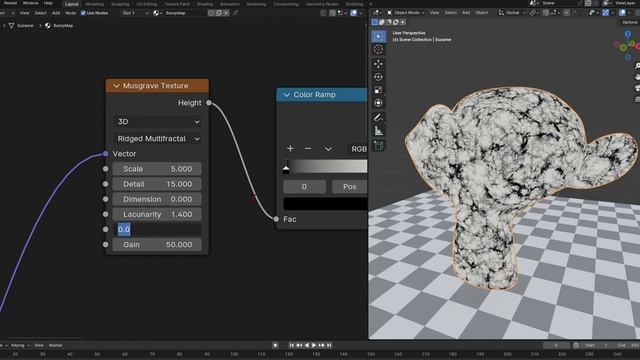Select the Transform tool
This screenshot has height=360, width=640.
378,103
